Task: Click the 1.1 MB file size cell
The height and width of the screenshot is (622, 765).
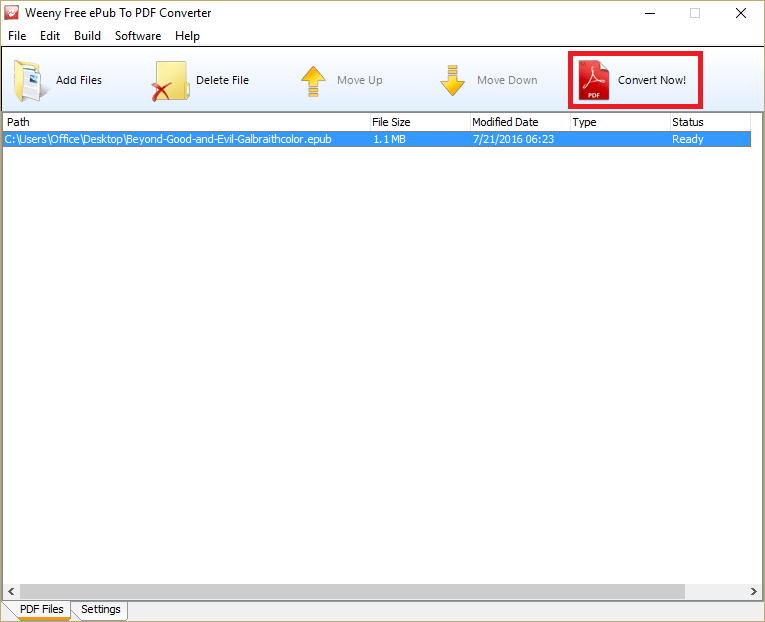Action: 389,139
